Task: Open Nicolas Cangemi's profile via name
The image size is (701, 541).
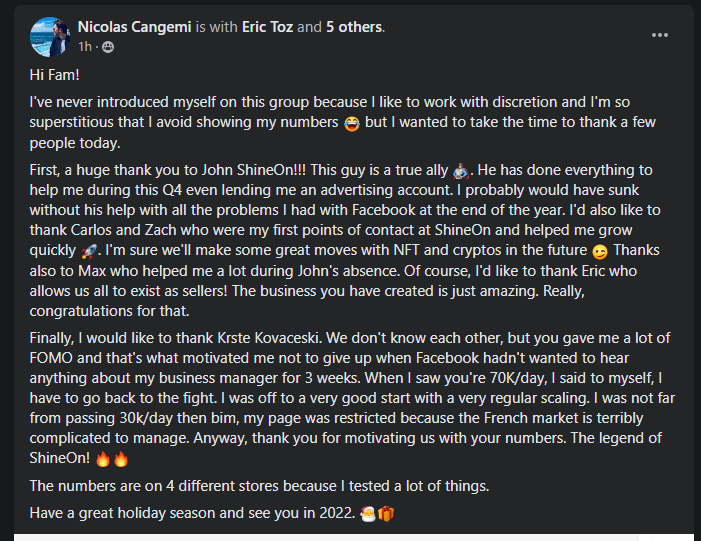Action: 135,27
